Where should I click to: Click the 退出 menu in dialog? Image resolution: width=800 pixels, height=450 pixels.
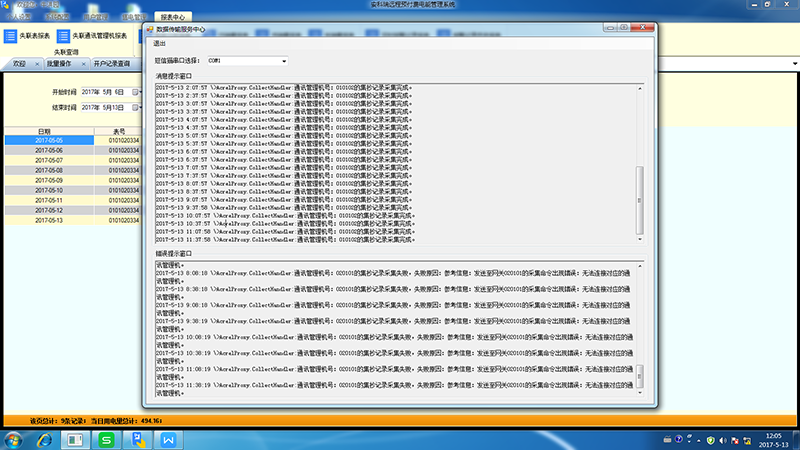(x=160, y=44)
